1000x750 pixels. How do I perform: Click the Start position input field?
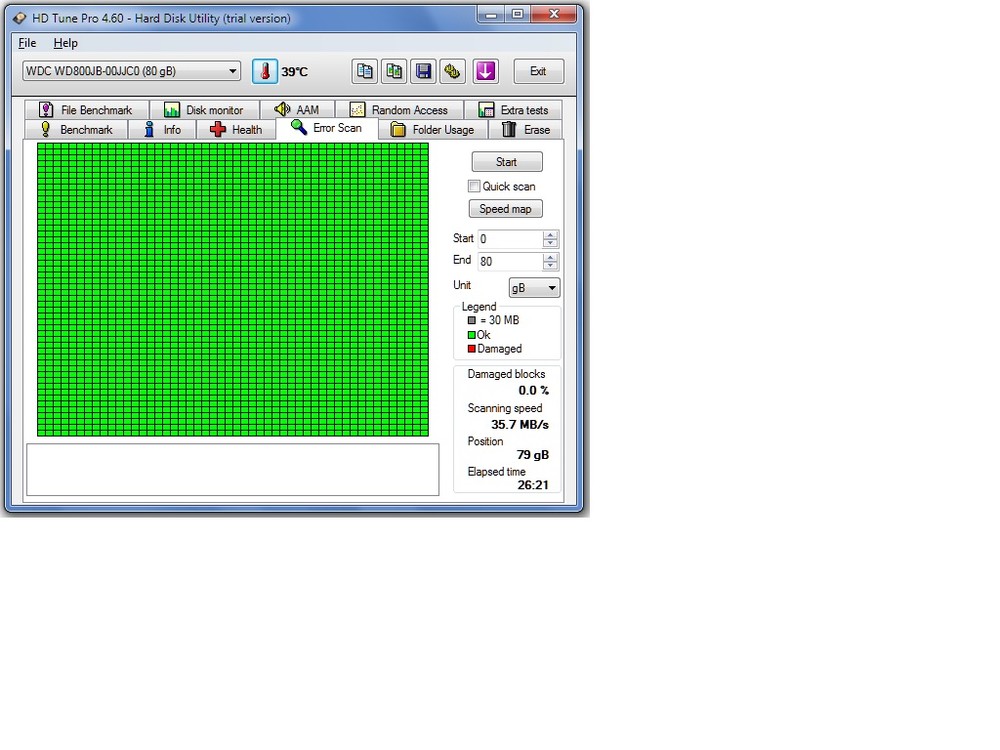point(510,239)
